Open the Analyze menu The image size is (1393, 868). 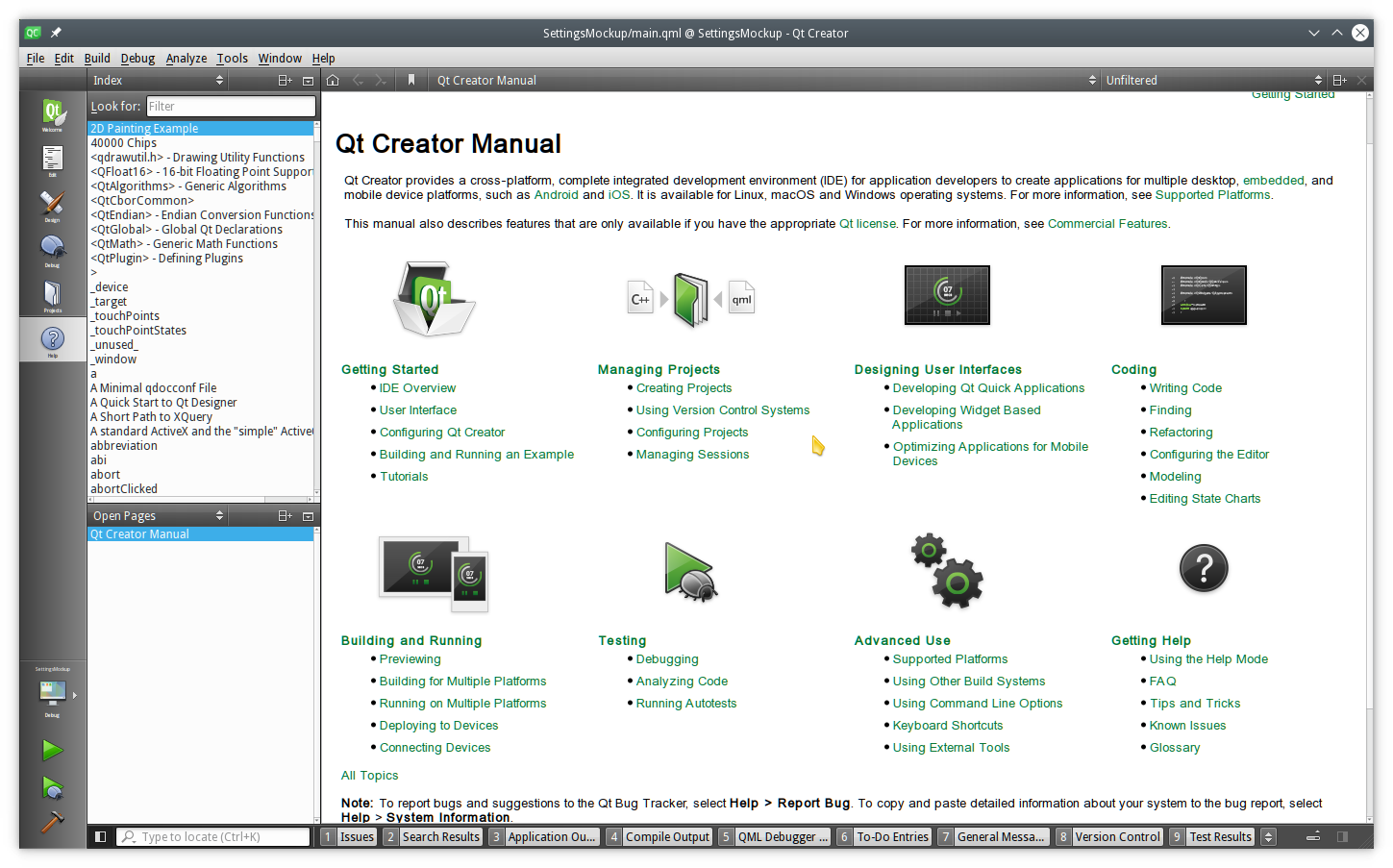coord(187,59)
